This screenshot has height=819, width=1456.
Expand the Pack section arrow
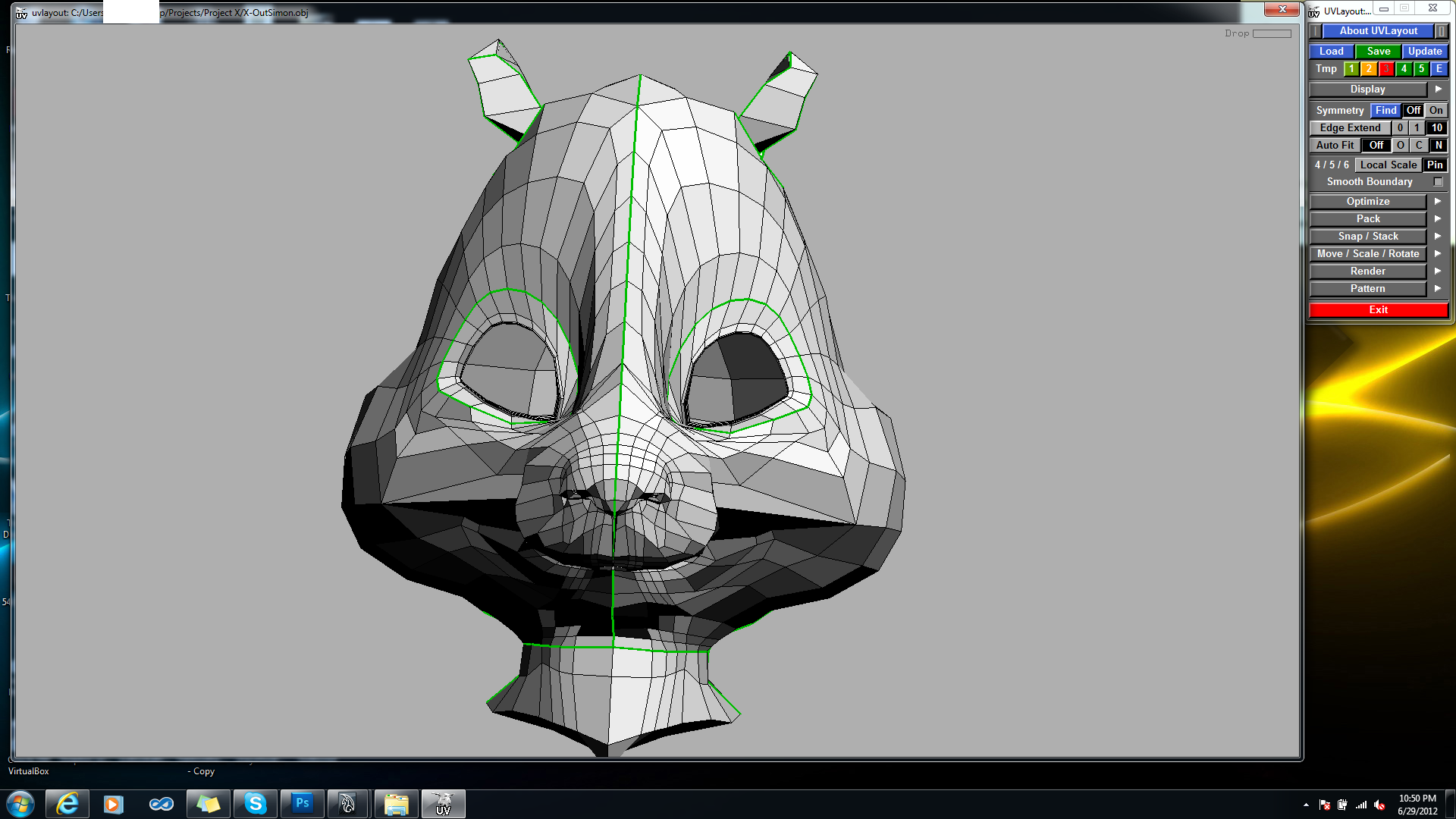(1437, 219)
